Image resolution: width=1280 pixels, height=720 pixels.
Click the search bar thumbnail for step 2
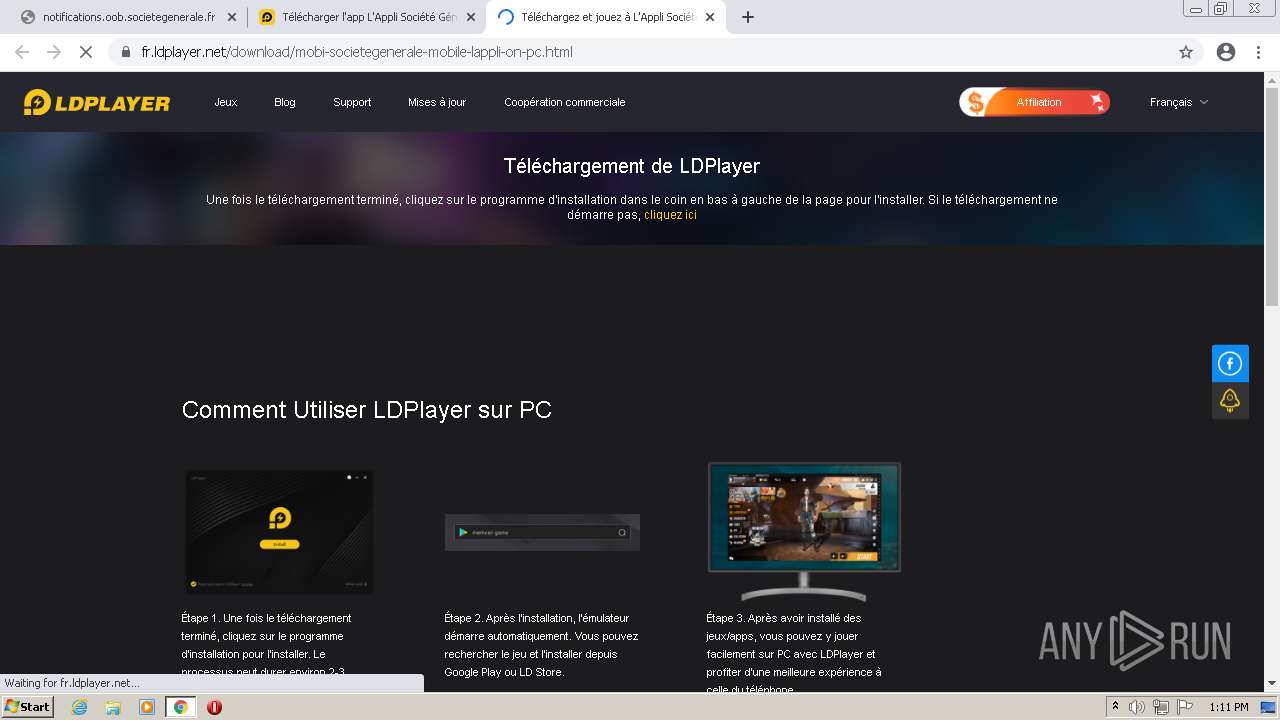tap(542, 532)
